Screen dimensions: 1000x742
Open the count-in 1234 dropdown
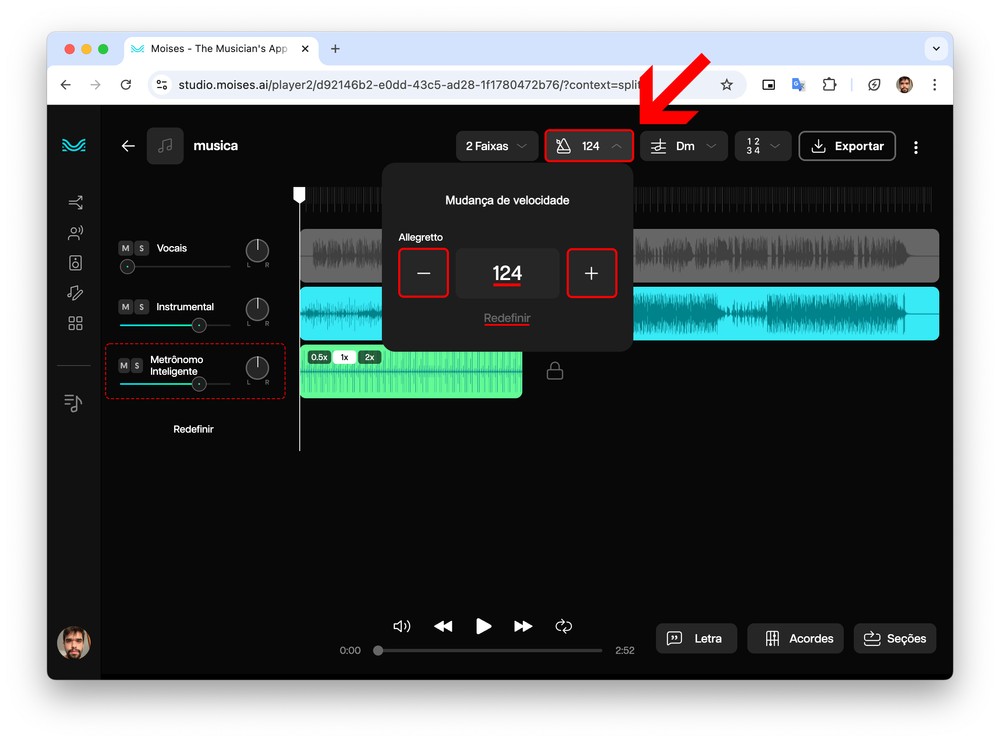tap(763, 146)
